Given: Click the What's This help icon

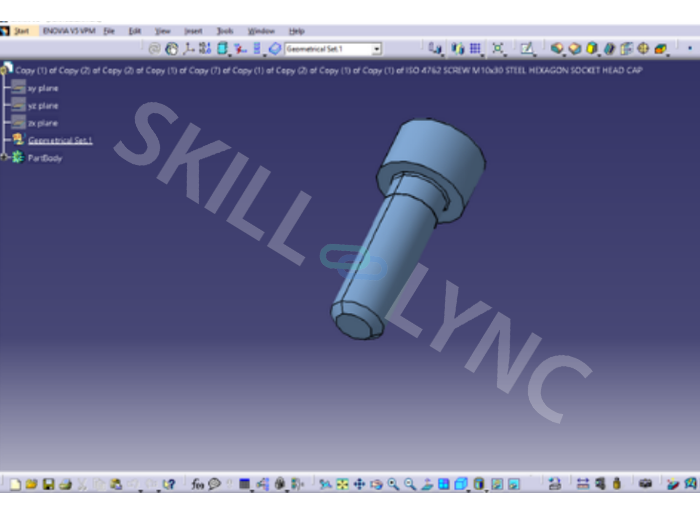Looking at the screenshot, I should click(x=169, y=484).
